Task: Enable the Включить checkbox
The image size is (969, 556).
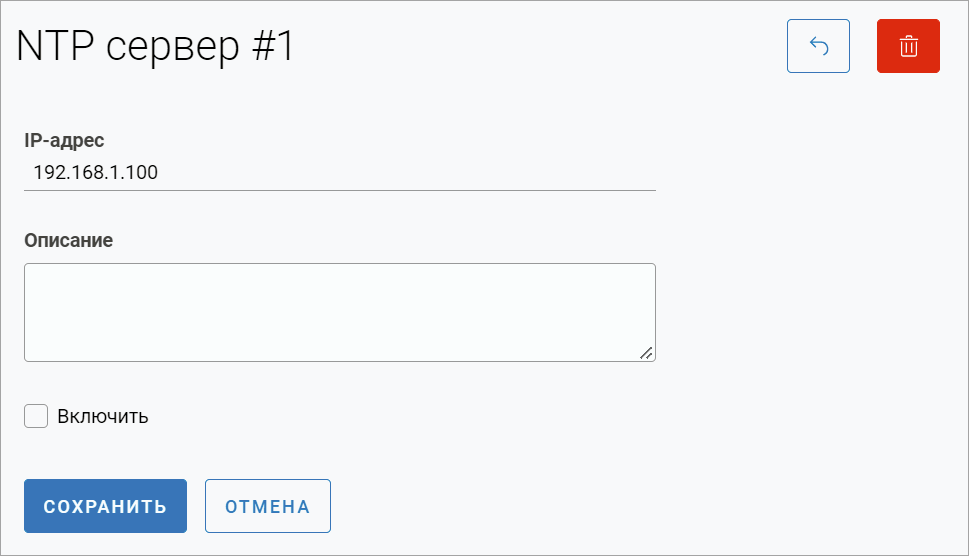Action: 36,416
